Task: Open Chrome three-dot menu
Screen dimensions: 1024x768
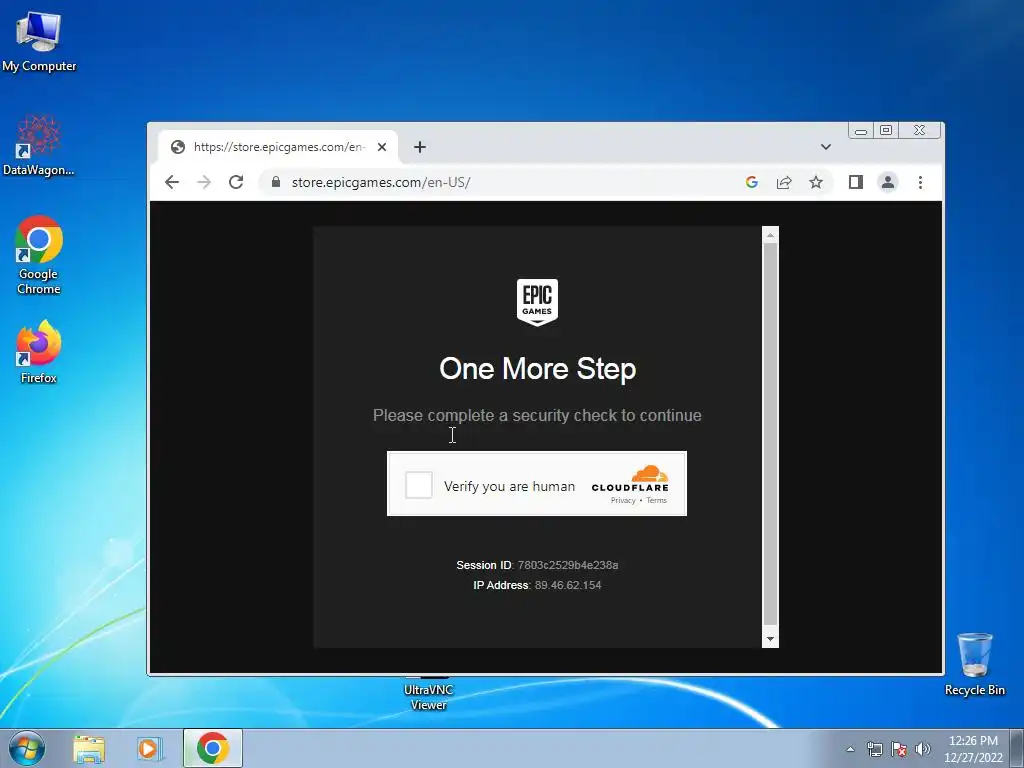Action: [x=920, y=182]
